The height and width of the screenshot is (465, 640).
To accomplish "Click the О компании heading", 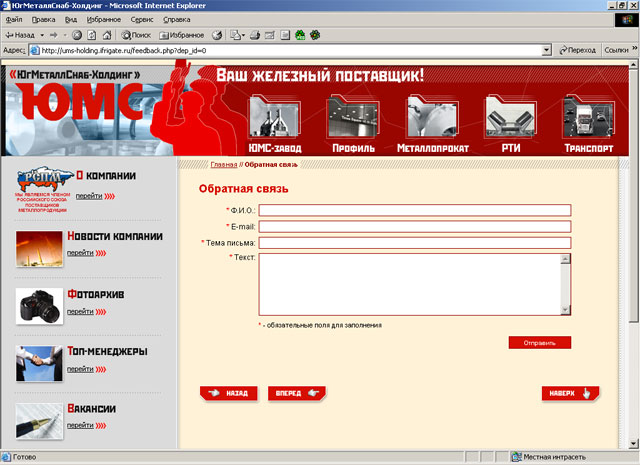I will [x=106, y=176].
